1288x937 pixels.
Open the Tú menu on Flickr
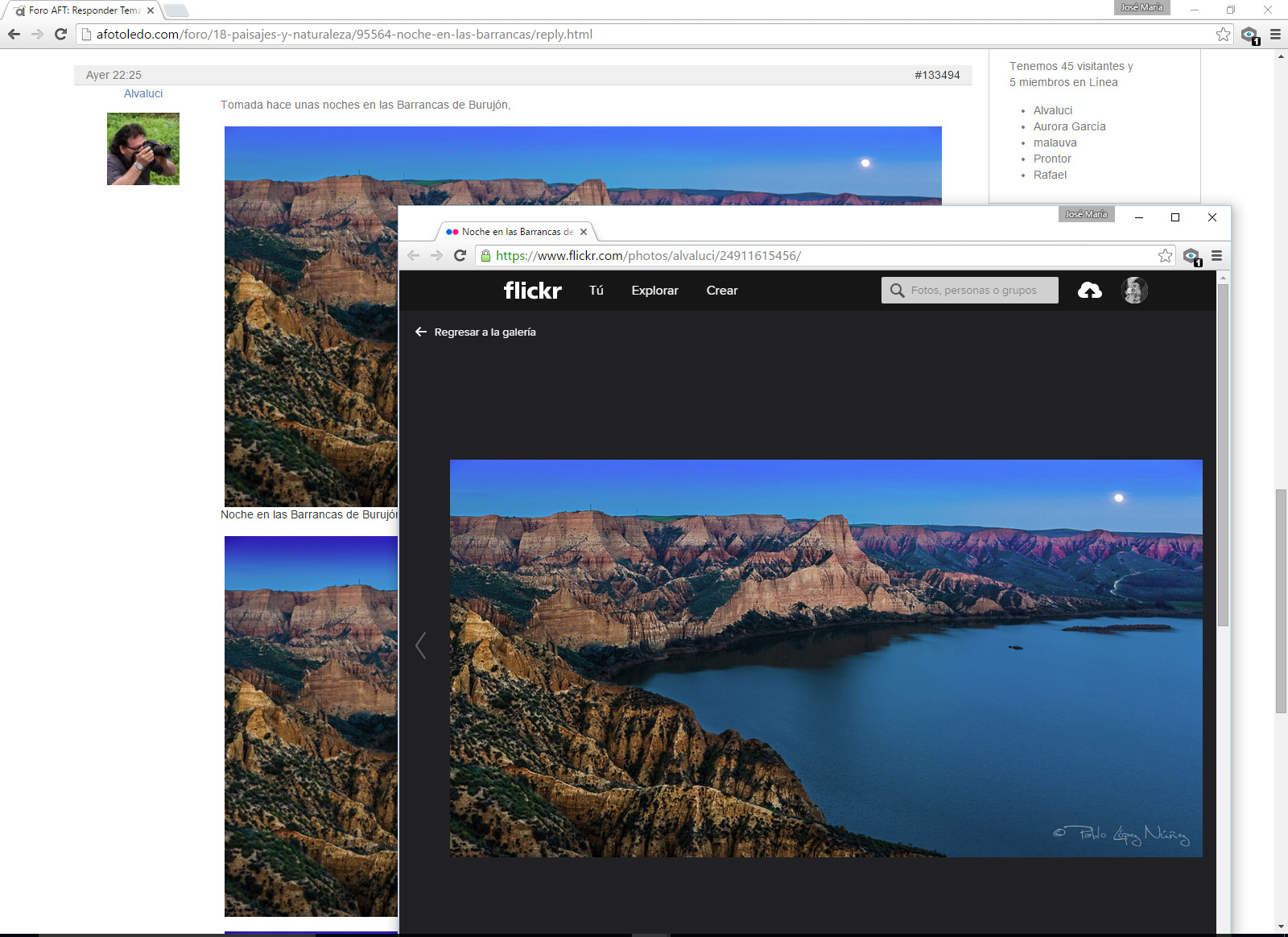(596, 291)
